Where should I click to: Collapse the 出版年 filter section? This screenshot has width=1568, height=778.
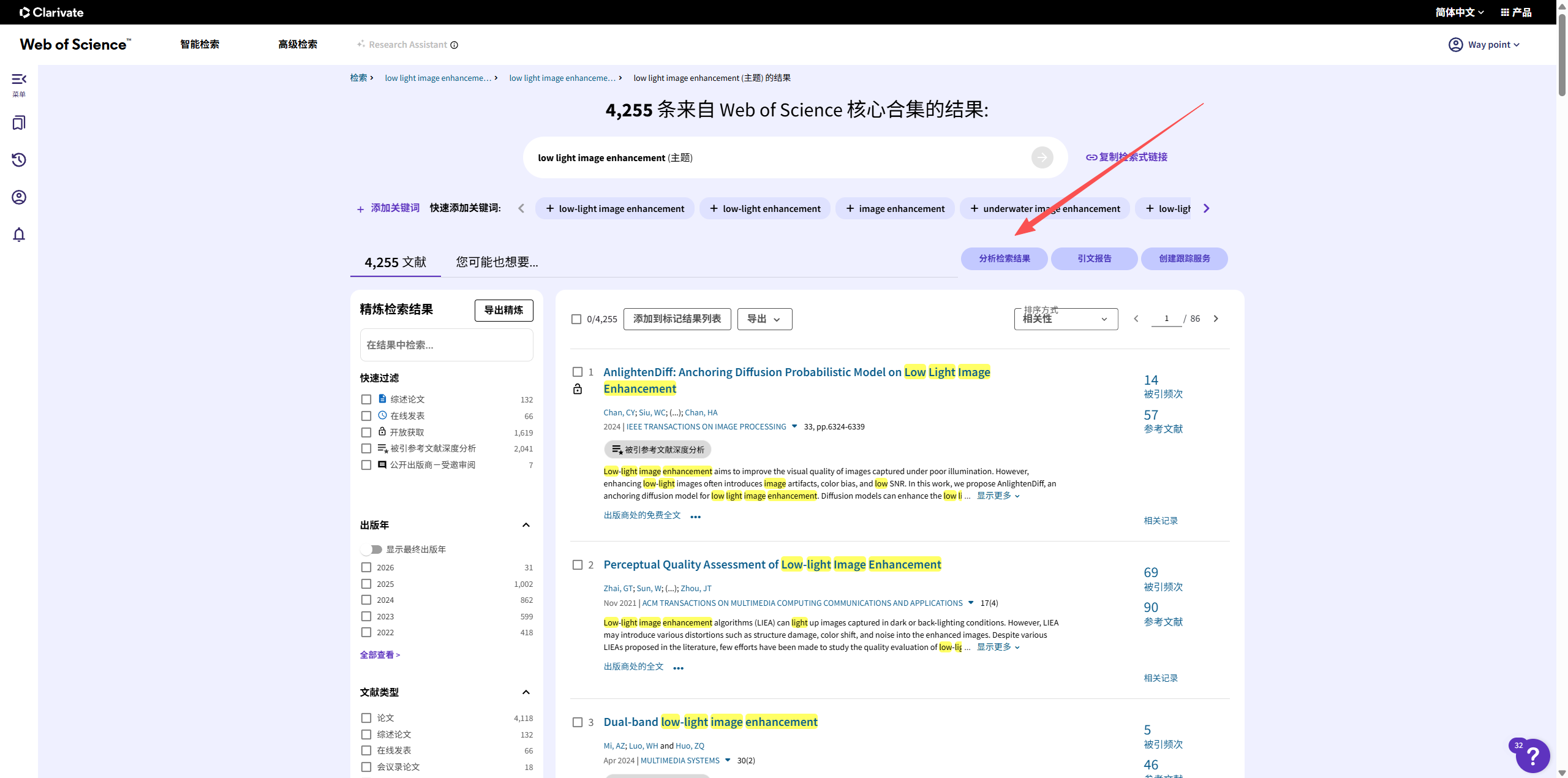point(526,525)
